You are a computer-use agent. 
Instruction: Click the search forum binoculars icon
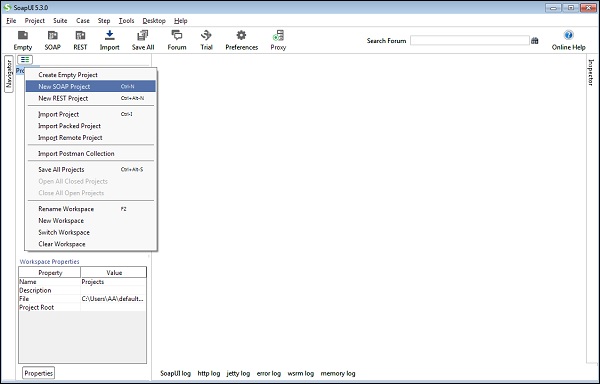point(535,41)
